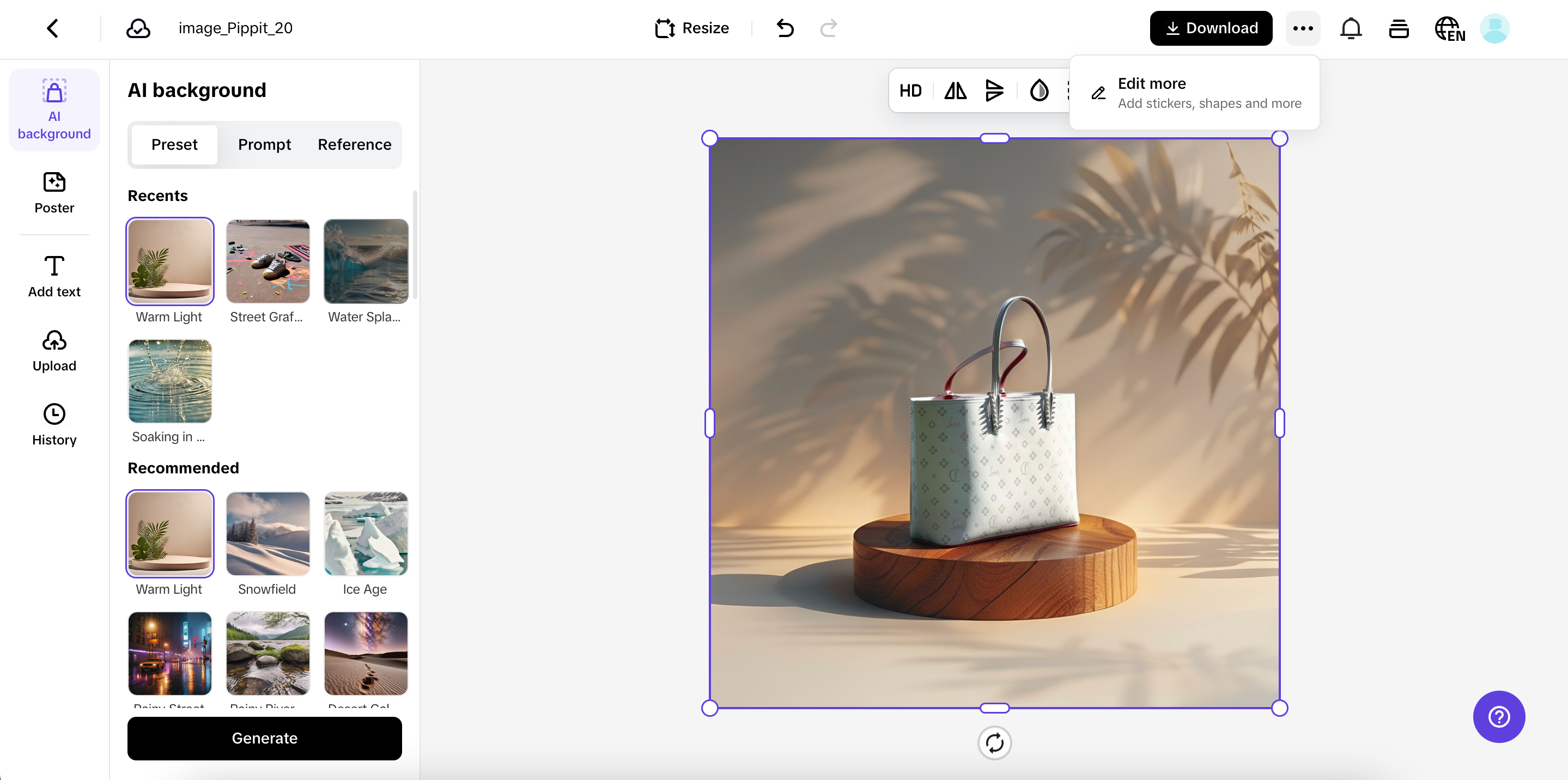Flip the image horizontally
Screen dimensions: 1568x780
tap(955, 90)
